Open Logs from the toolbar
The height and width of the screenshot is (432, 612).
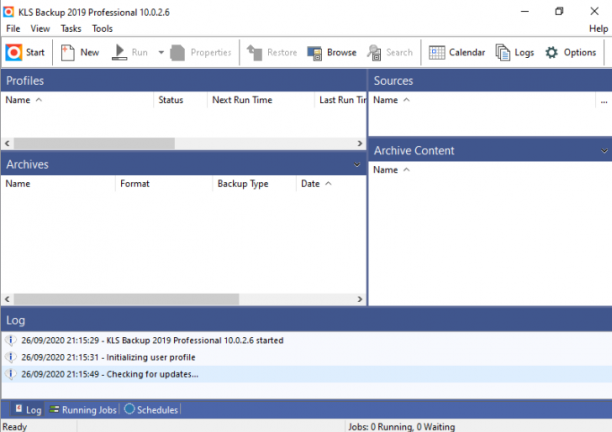(x=515, y=52)
